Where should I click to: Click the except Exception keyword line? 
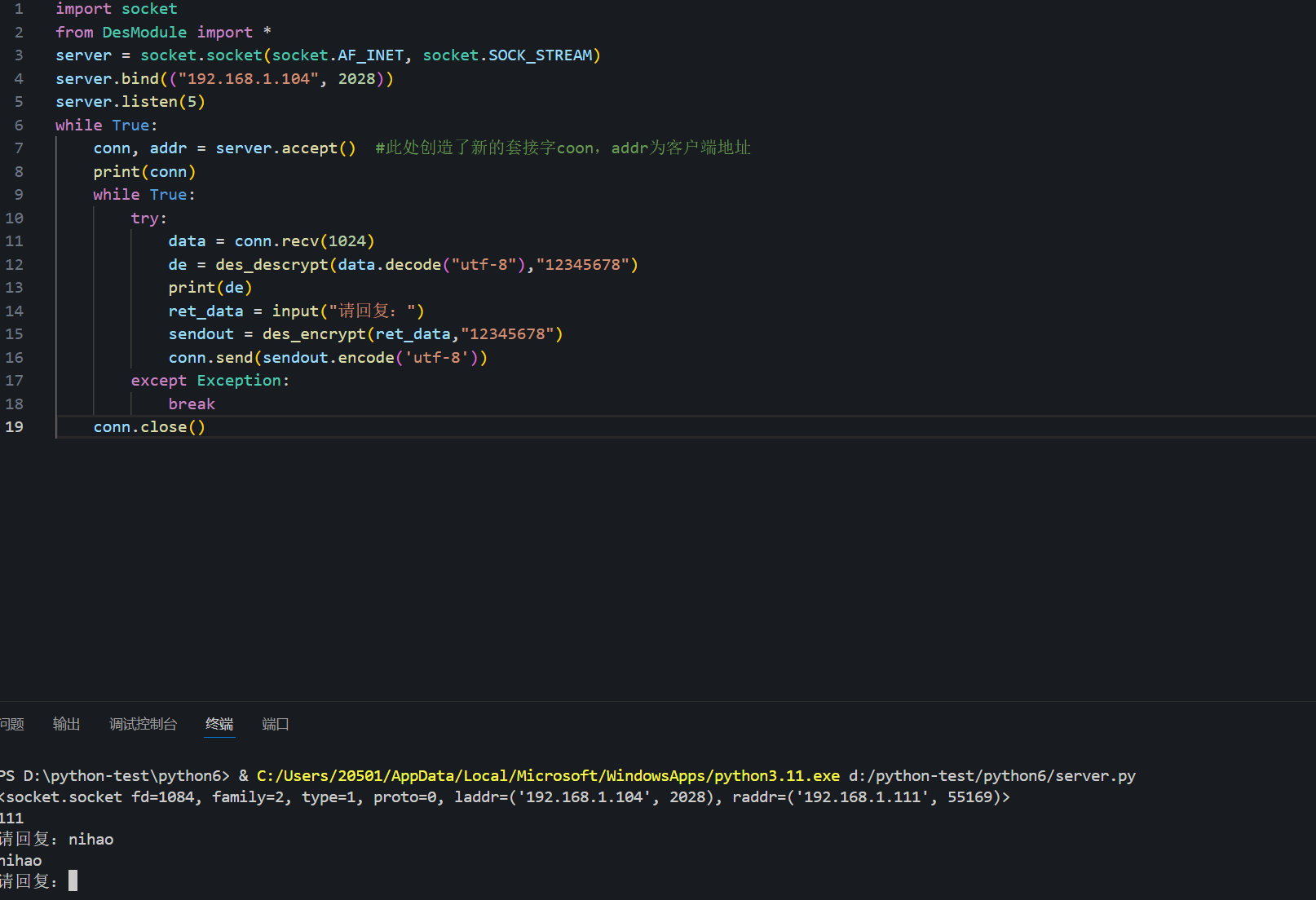[210, 381]
